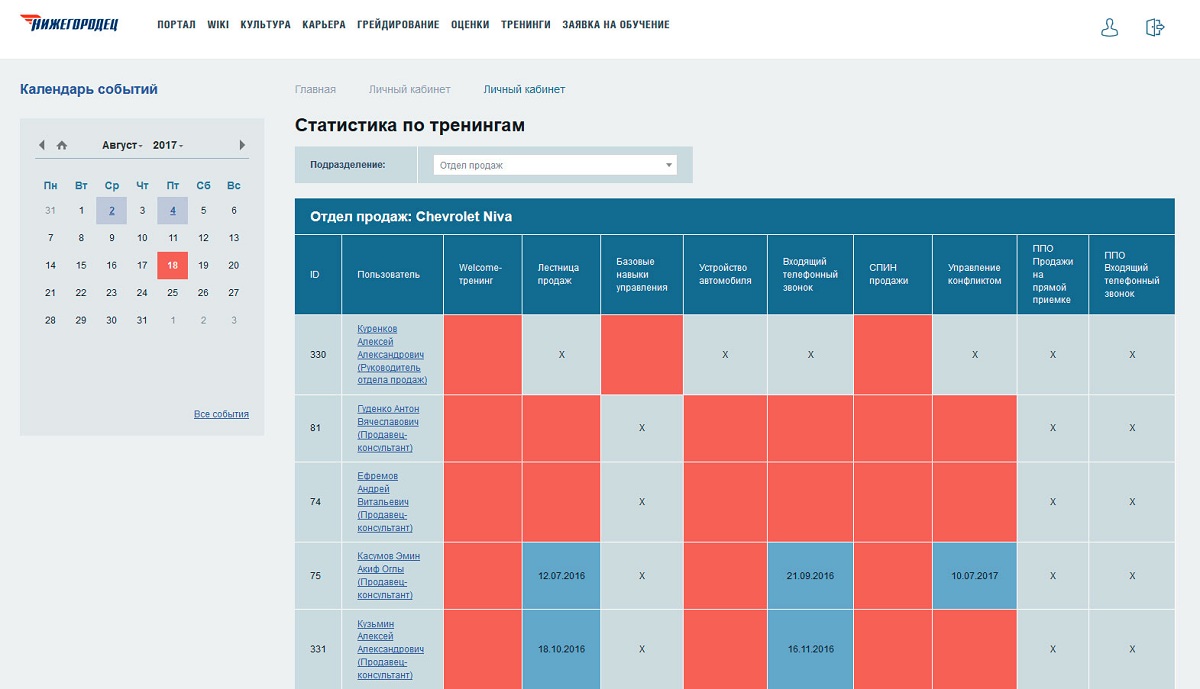Open the 2017 year selector
Screen dimensions: 1200x689
[168, 145]
